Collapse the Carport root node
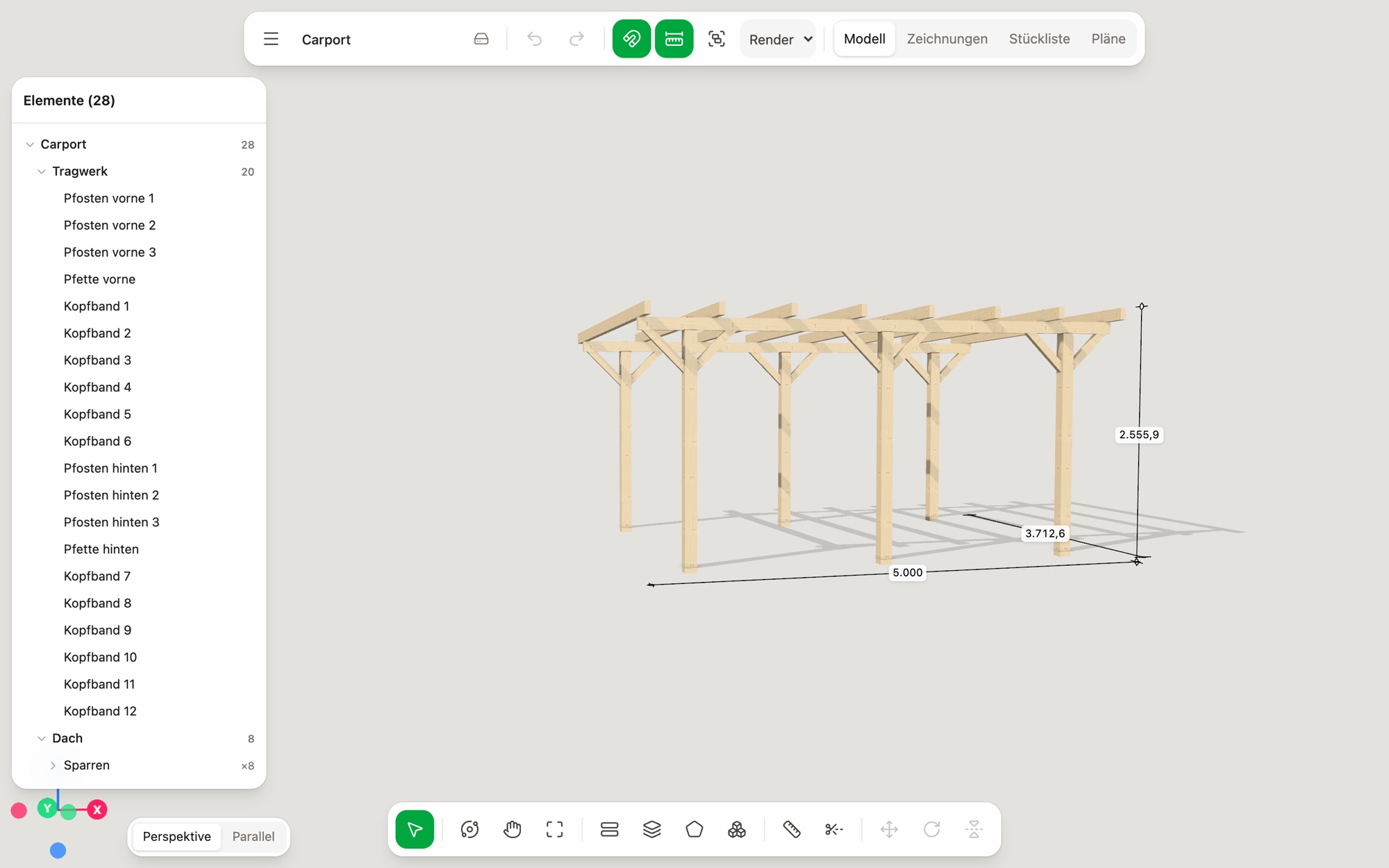 point(30,144)
